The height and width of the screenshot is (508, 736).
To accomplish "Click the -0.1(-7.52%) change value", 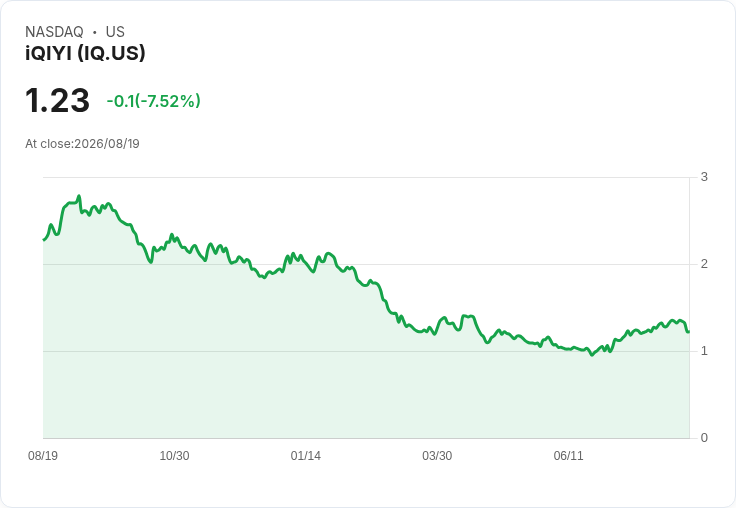I will point(153,101).
